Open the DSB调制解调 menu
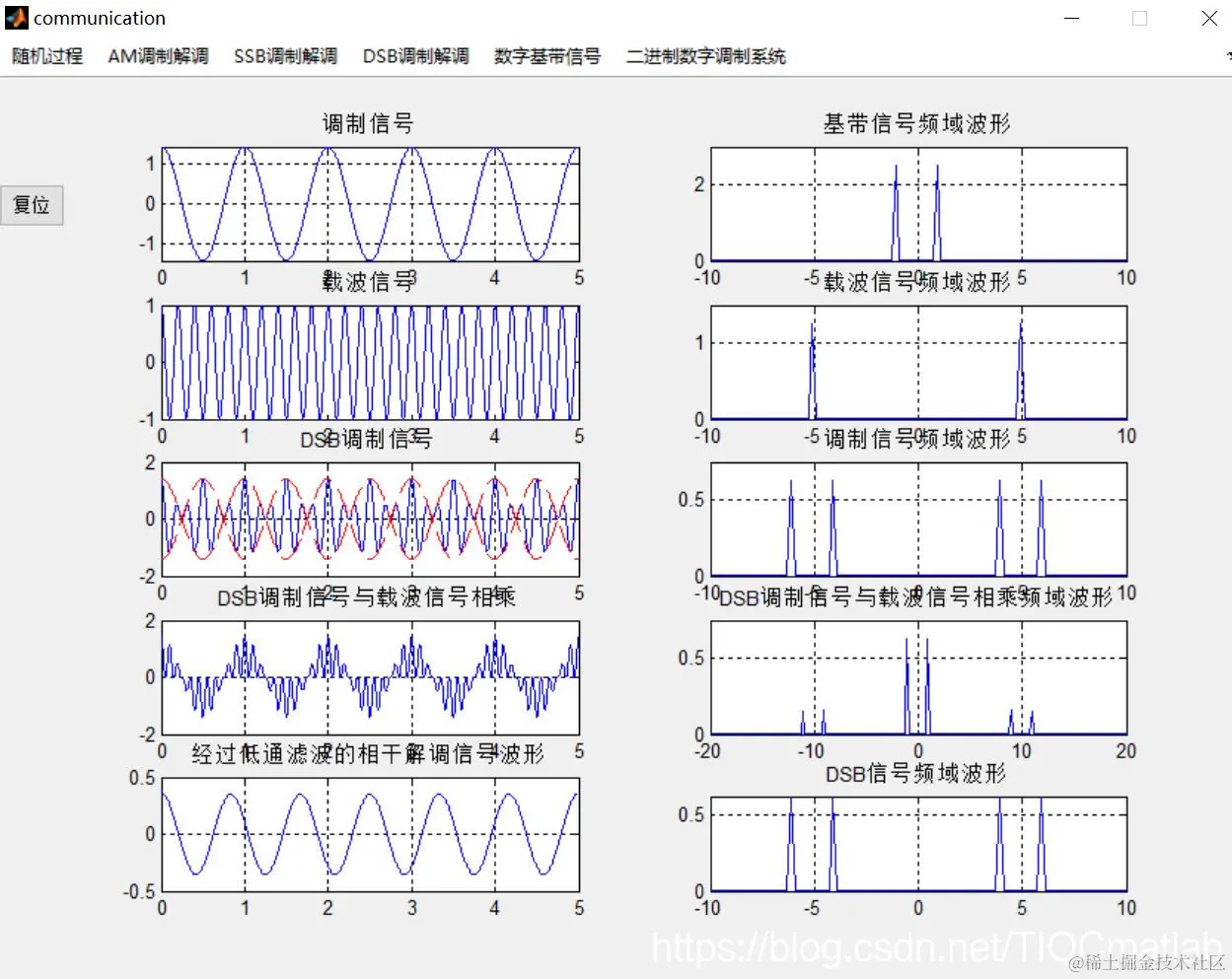1232x979 pixels. point(415,56)
